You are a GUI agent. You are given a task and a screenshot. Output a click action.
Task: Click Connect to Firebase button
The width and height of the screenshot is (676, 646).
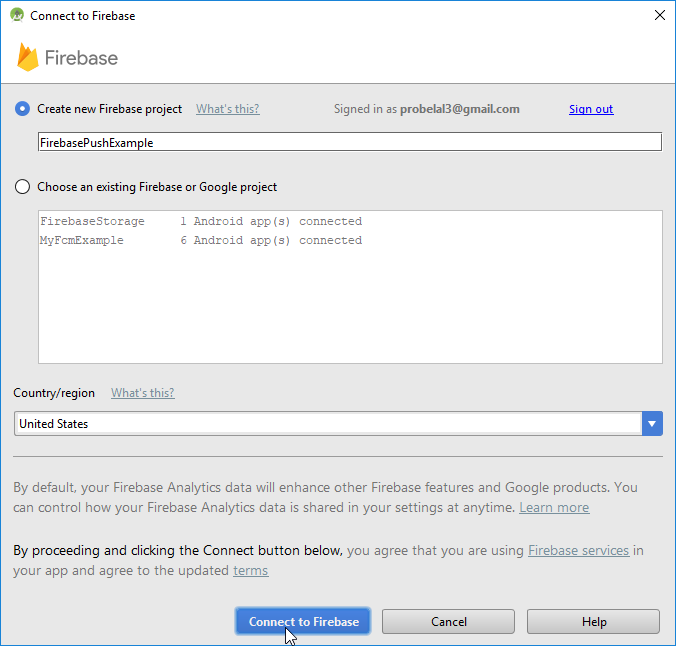pos(303,621)
